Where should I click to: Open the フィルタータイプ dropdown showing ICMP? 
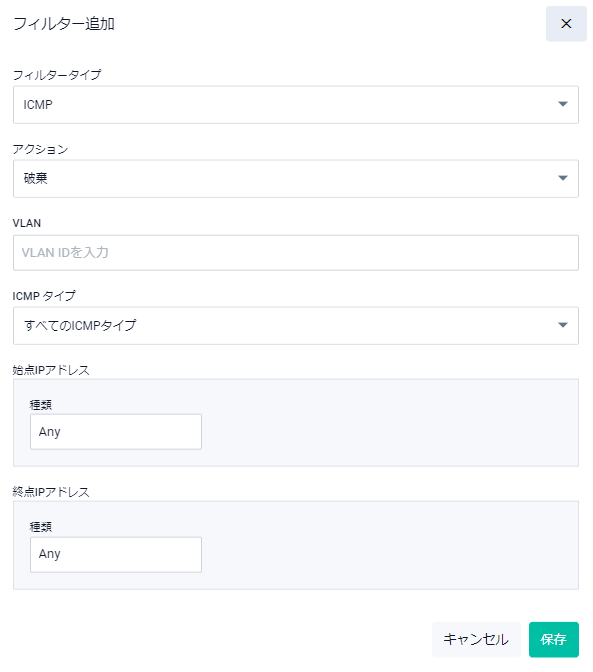[x=296, y=105]
